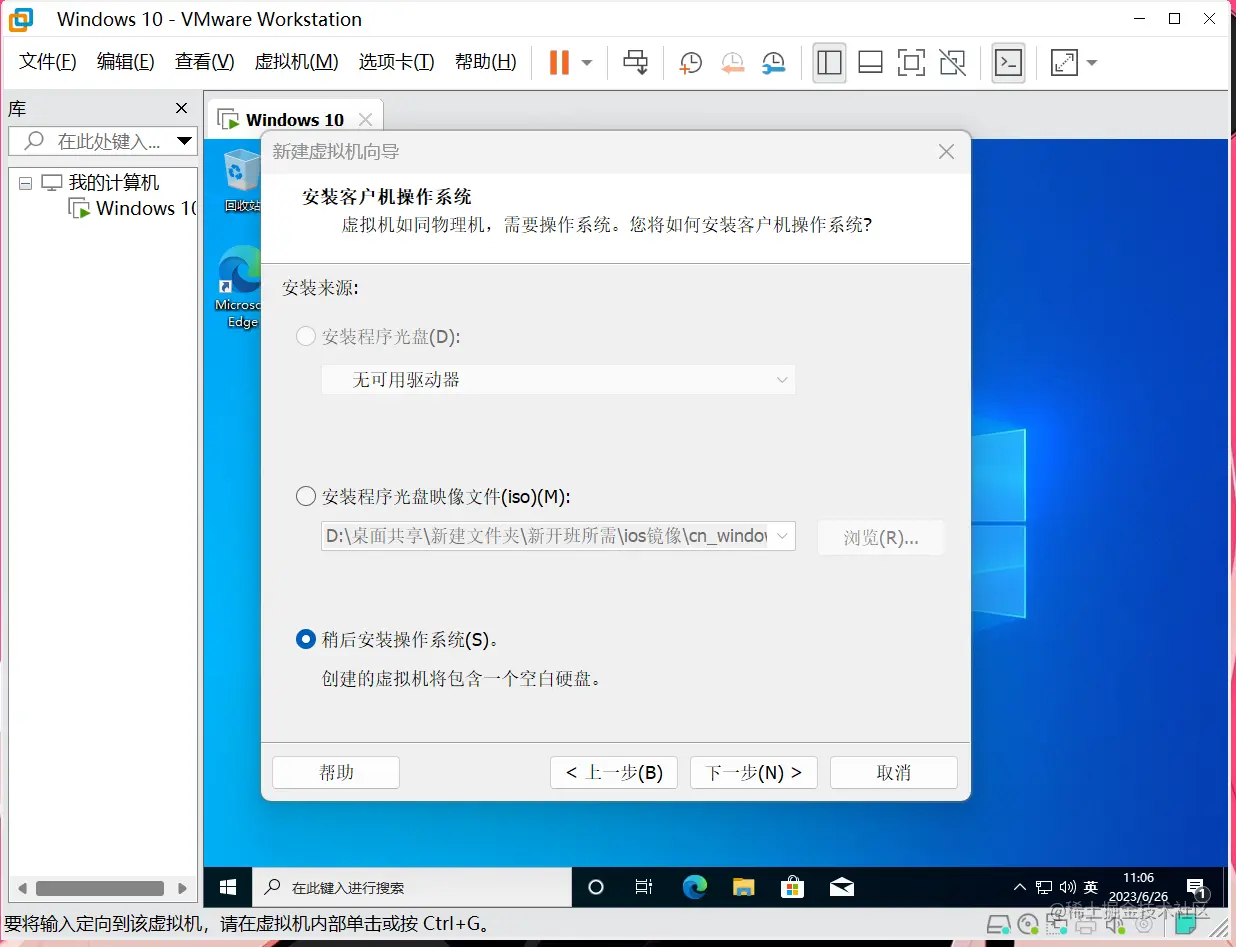This screenshot has width=1236, height=947.
Task: Expand the ISO image path dropdown
Action: [783, 536]
